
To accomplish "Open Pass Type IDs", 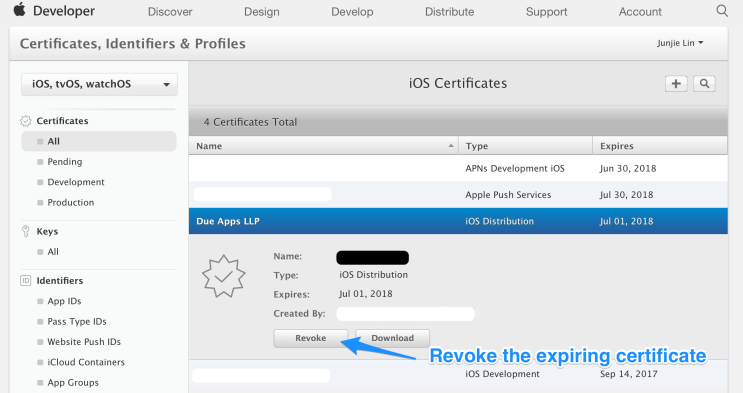I will coord(77,321).
